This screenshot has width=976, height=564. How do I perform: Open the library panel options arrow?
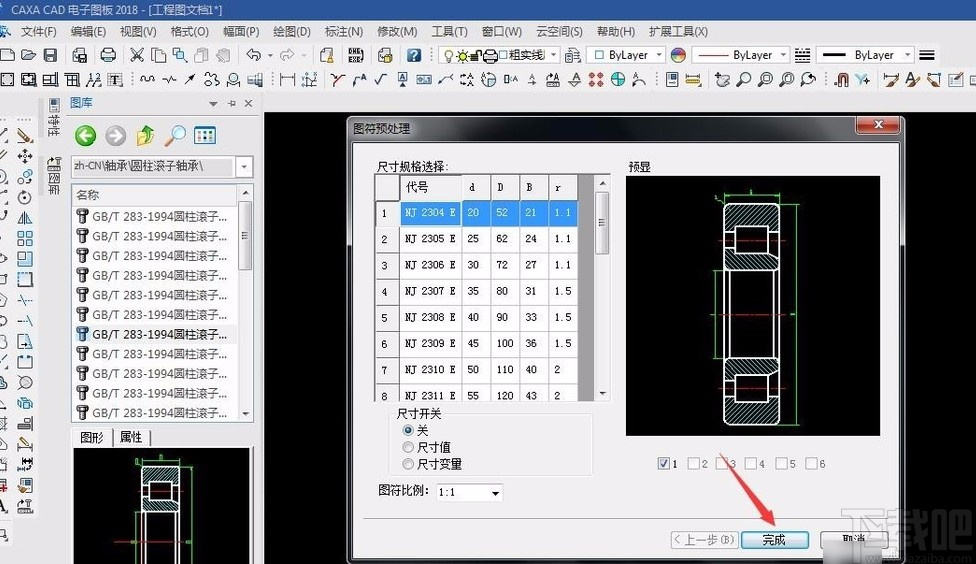point(214,103)
